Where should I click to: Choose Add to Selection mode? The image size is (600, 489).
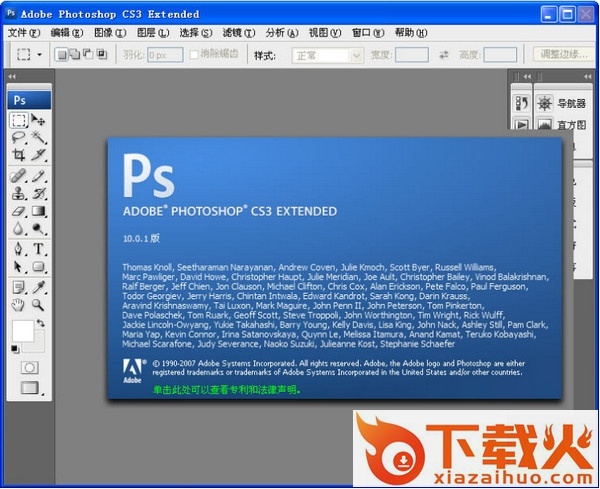coord(75,55)
